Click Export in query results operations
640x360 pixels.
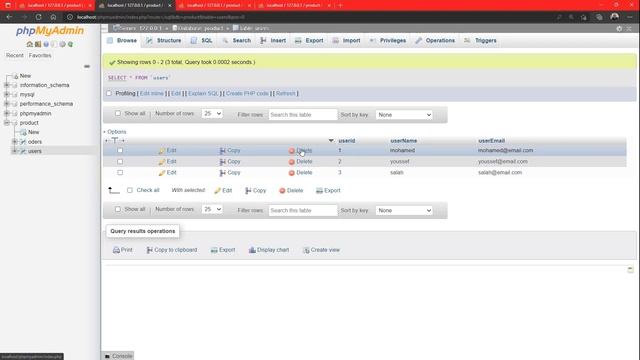(223, 250)
